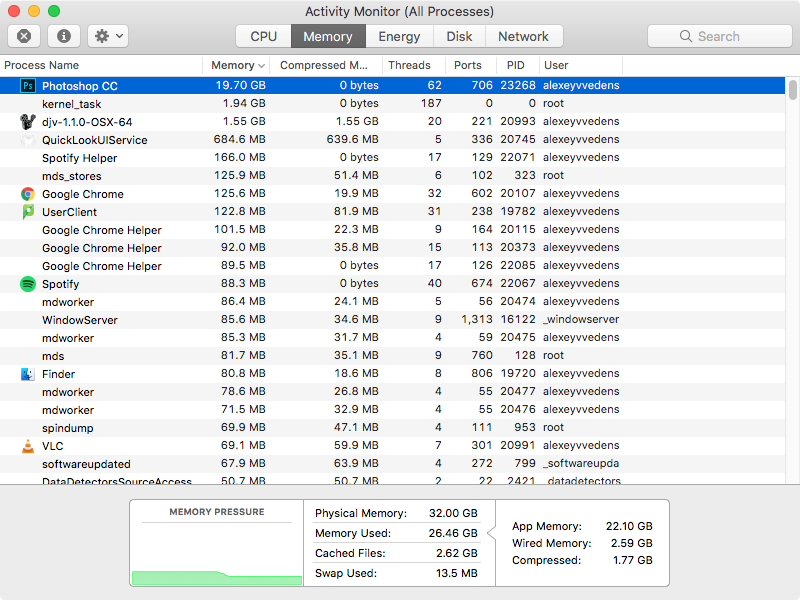Select Google Chrome Helper using 89.5 MB

point(392,266)
